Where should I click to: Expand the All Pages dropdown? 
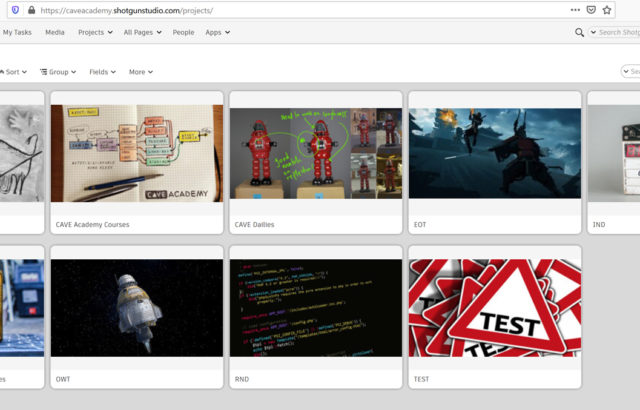click(x=142, y=32)
